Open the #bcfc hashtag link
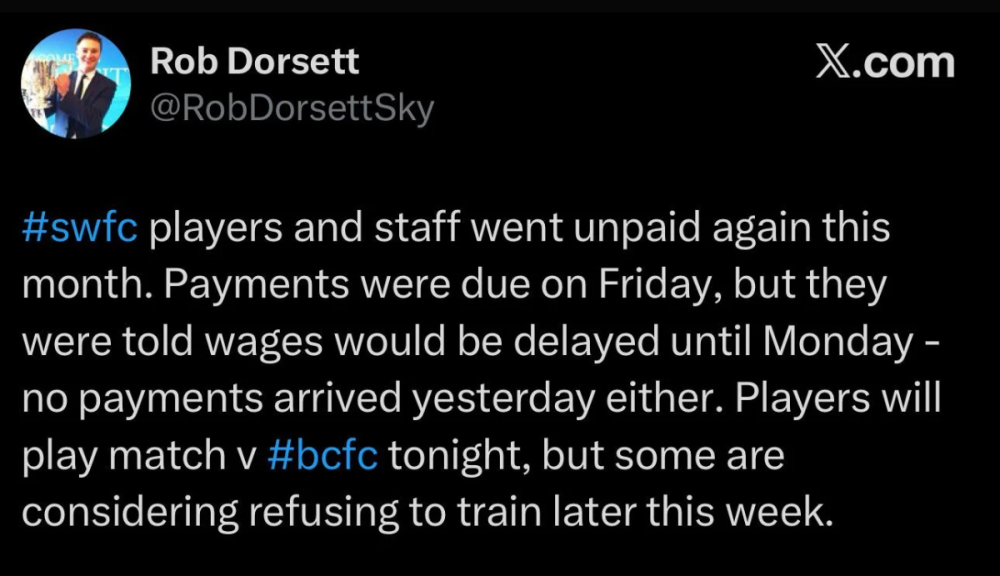The image size is (1000, 576). (324, 455)
